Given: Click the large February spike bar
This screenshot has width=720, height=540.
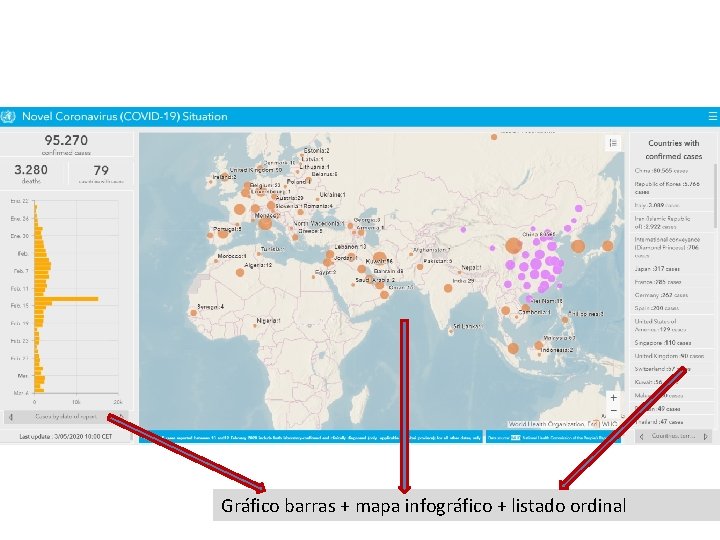Looking at the screenshot, I should tap(67, 299).
